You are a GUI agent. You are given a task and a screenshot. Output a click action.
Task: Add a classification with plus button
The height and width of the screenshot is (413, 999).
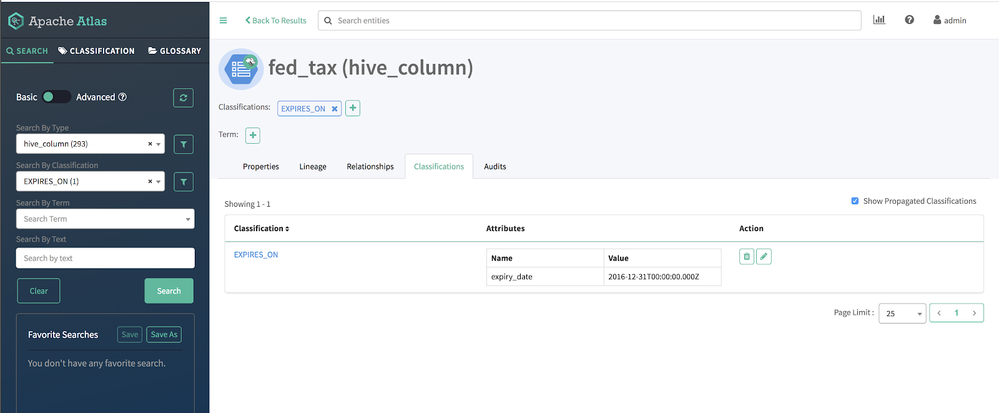(352, 108)
